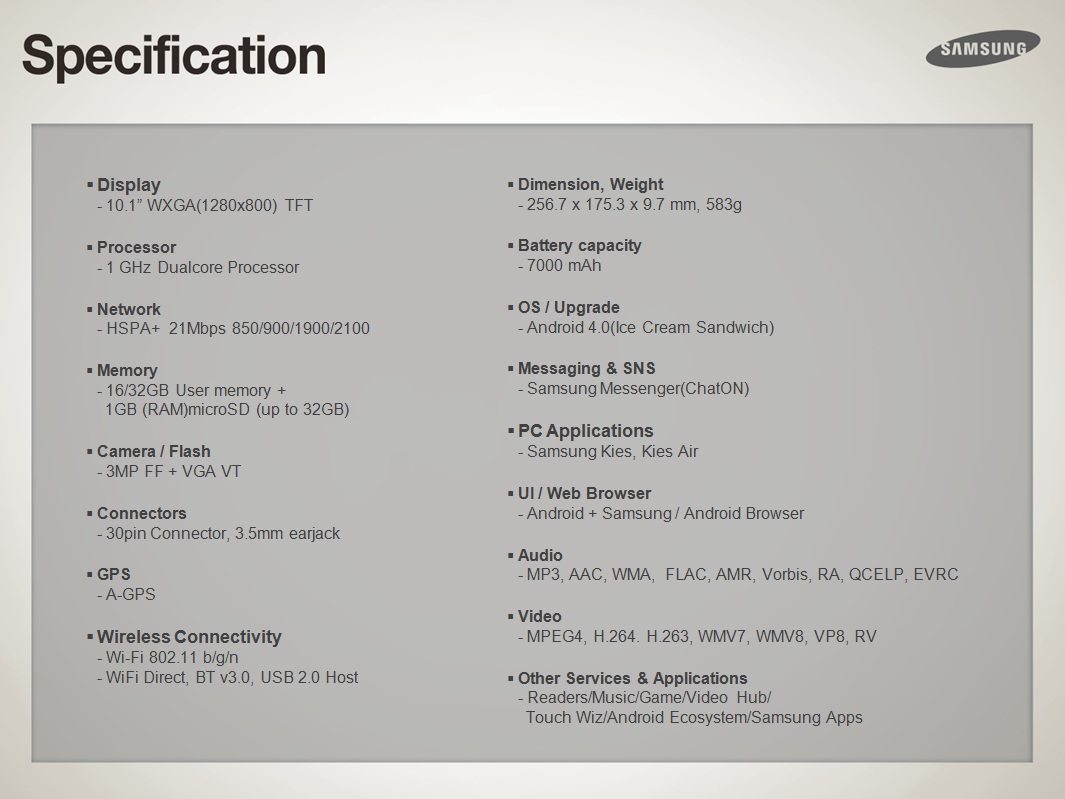Click the line "Wi-Fi 802.11 b/g/n"
Screen dimensions: 1065x799
172,658
